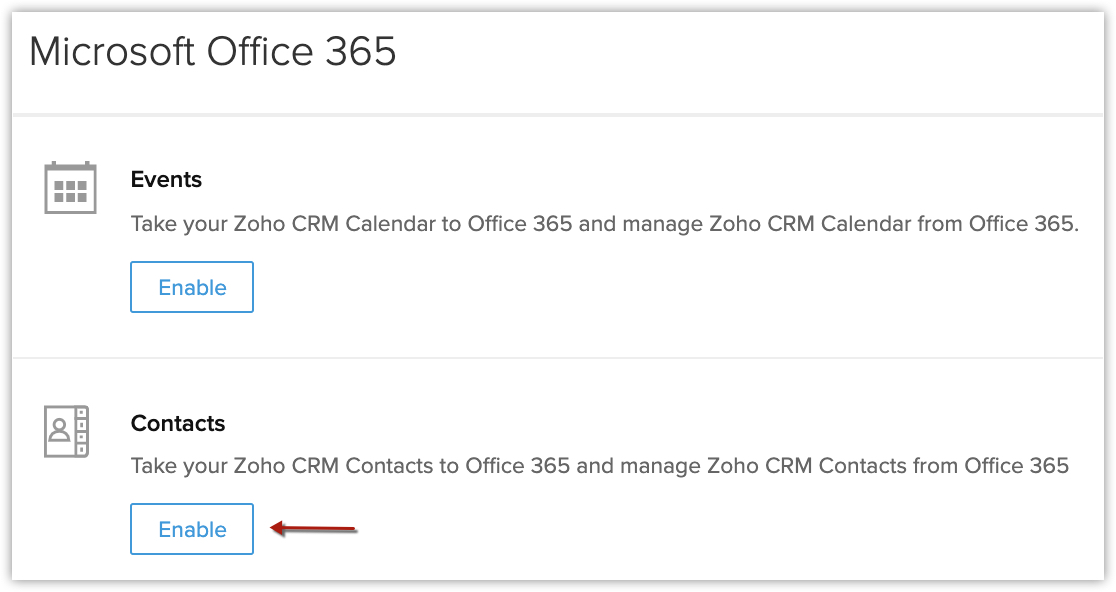
Task: Select the Contacts section heading
Action: click(x=178, y=424)
